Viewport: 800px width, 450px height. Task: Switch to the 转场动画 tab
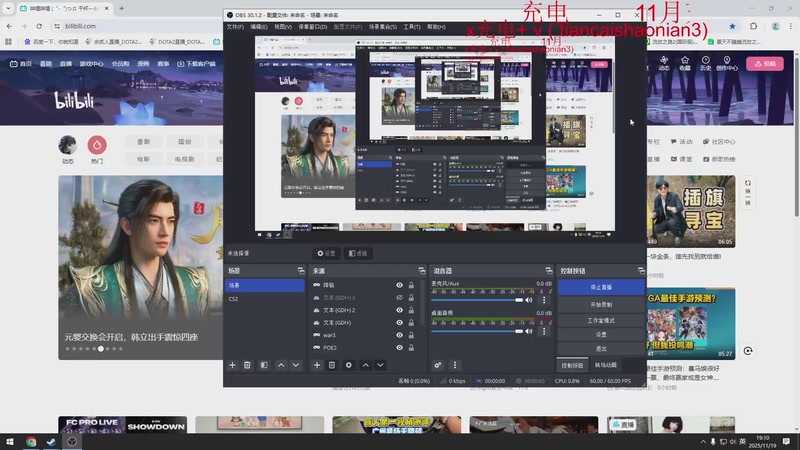click(607, 365)
